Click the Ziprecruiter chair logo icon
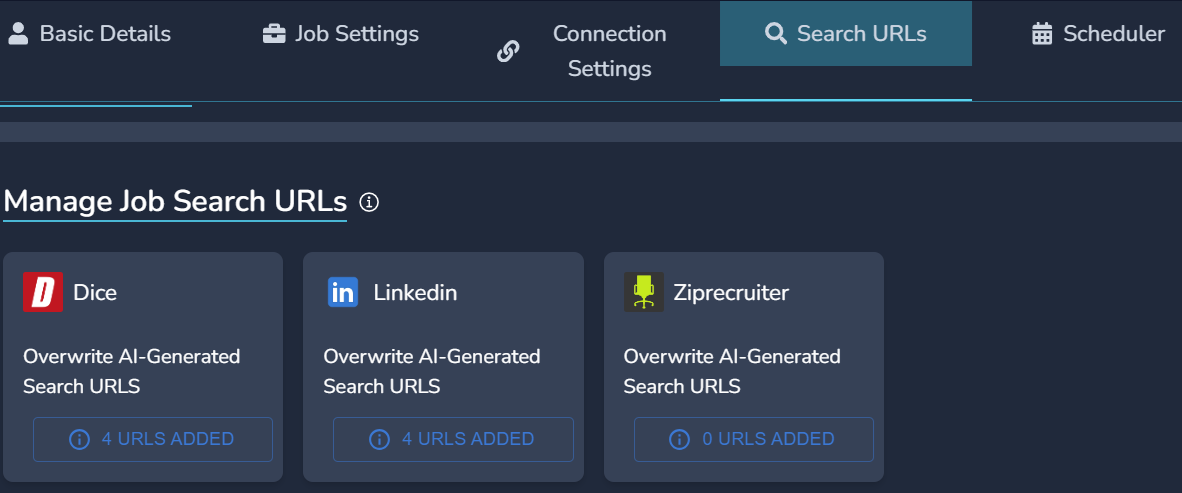The image size is (1182, 493). pyautogui.click(x=643, y=292)
